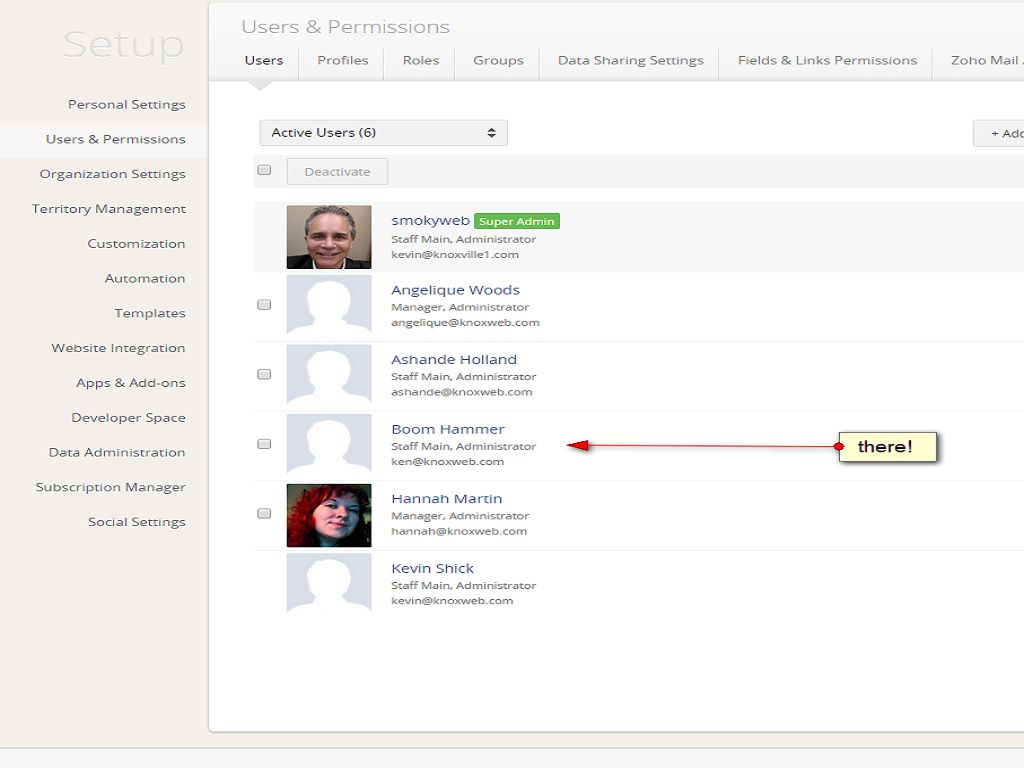Click email ashande@knoxweb.com
Viewport: 1024px width, 768px height.
pyautogui.click(x=462, y=392)
